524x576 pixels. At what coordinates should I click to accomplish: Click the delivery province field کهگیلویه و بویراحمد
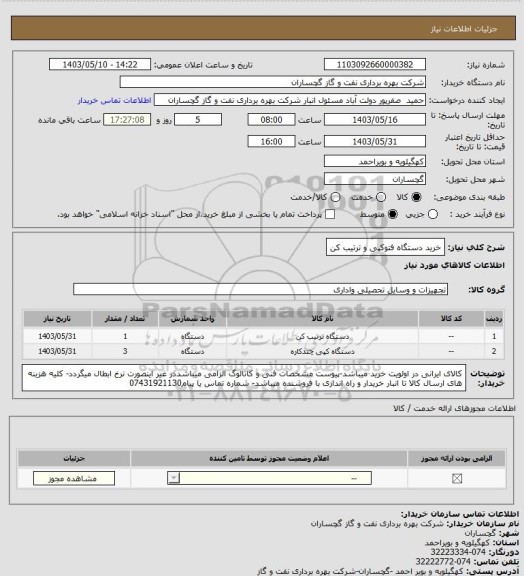pos(375,161)
